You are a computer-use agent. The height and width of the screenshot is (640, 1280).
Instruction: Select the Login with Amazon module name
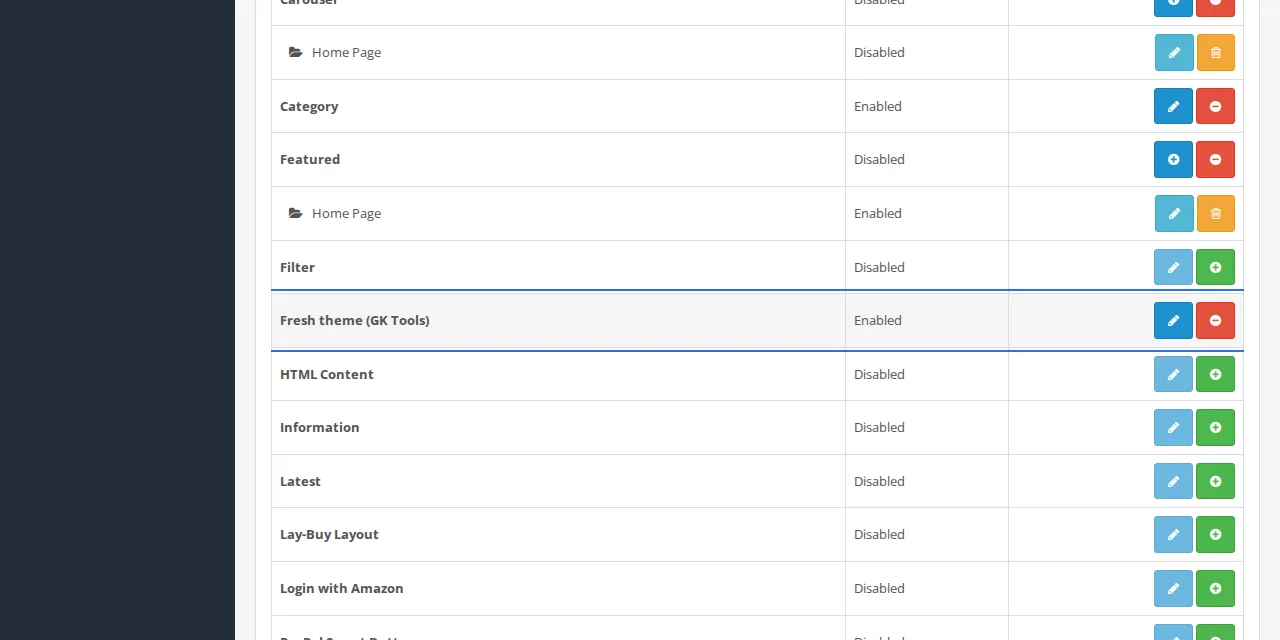[x=342, y=588]
